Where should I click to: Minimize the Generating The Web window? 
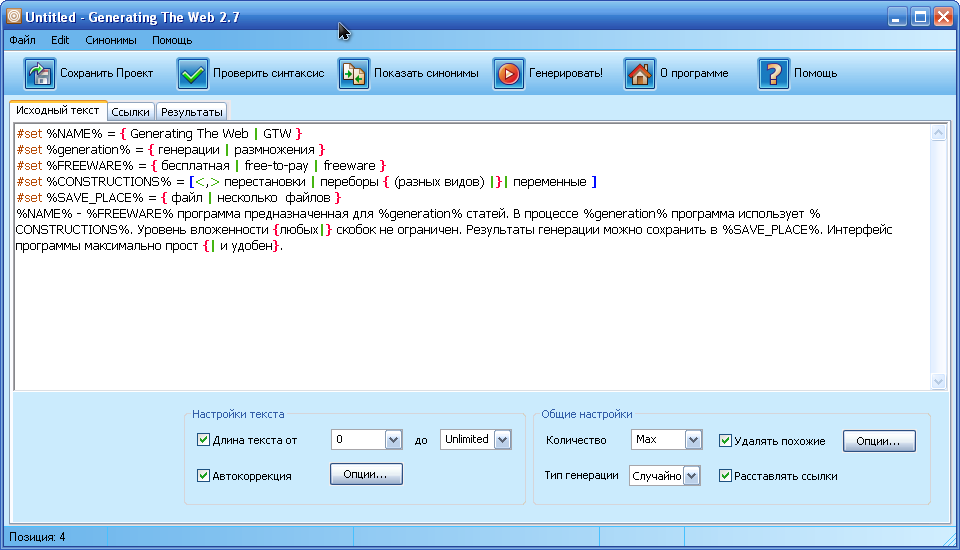tap(897, 17)
